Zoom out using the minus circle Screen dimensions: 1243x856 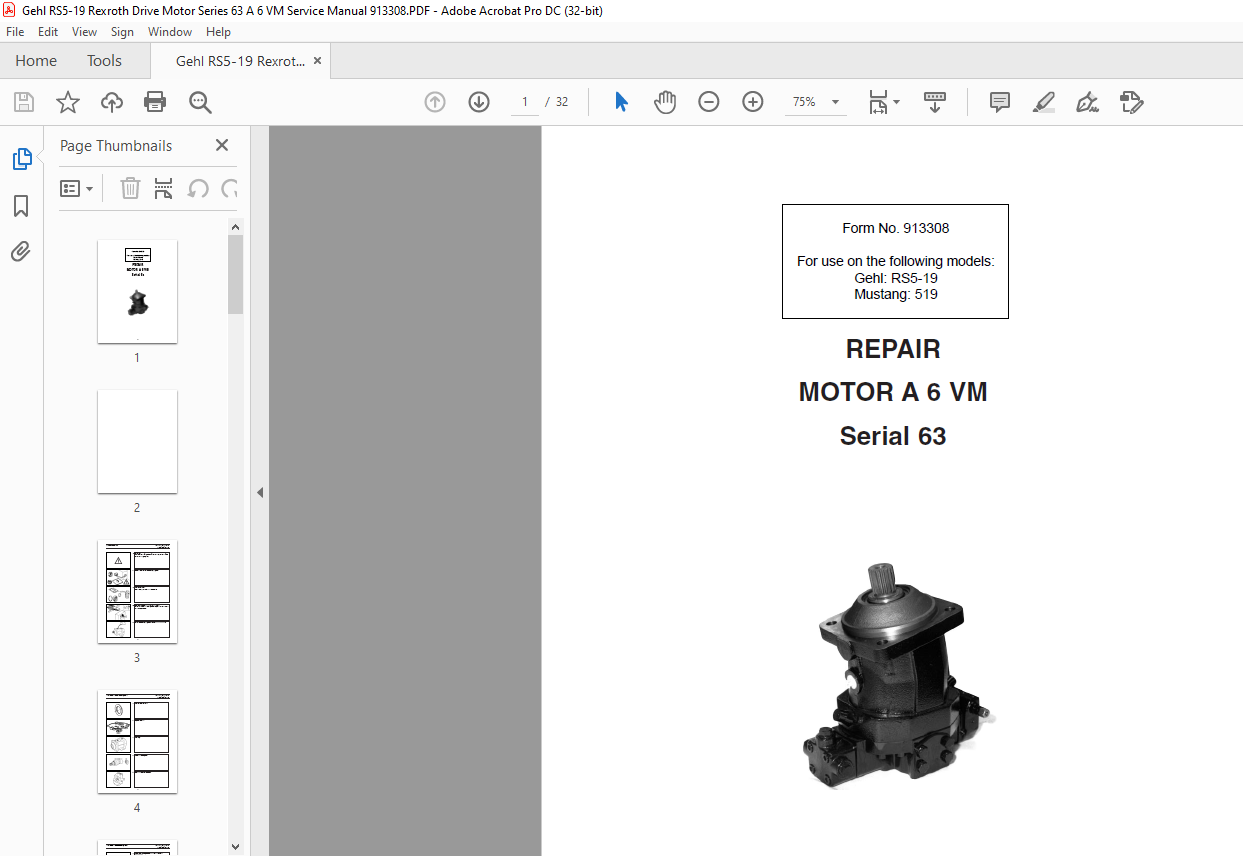709,102
